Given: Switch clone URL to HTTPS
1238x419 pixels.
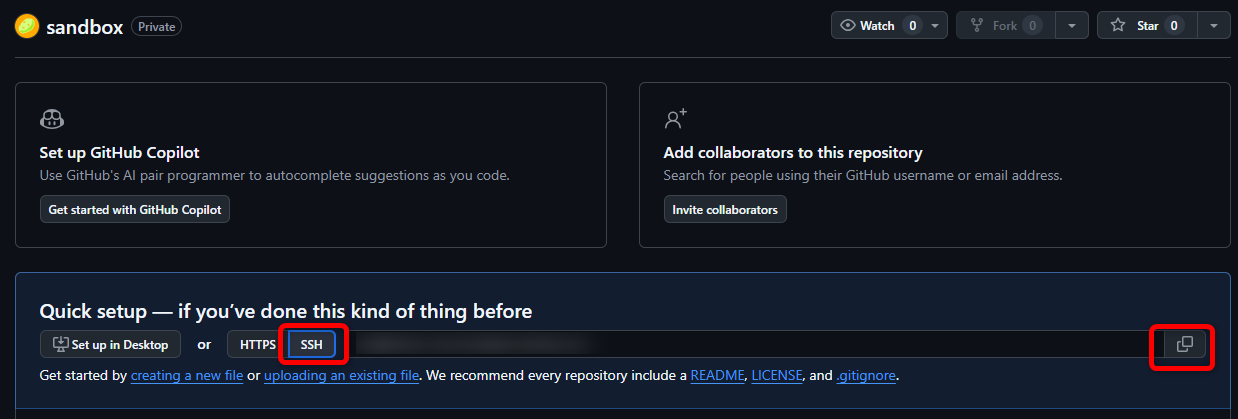Looking at the screenshot, I should tap(257, 345).
